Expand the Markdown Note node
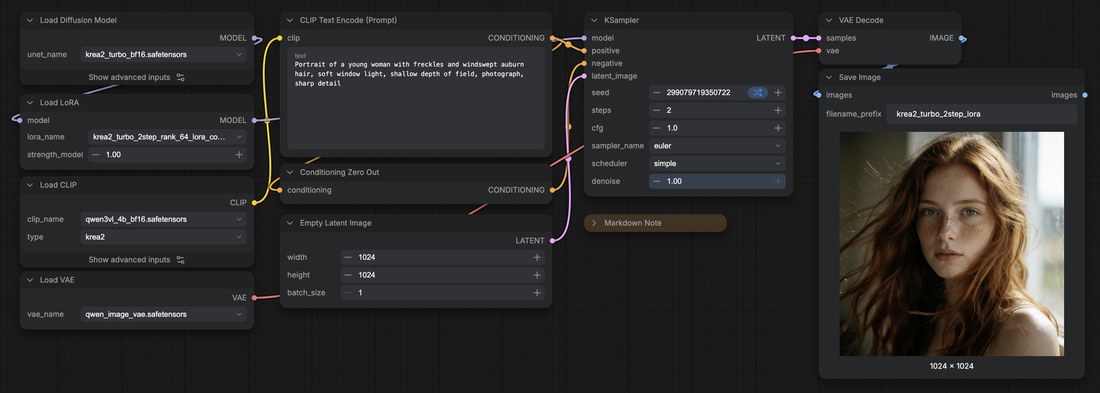 coord(594,223)
